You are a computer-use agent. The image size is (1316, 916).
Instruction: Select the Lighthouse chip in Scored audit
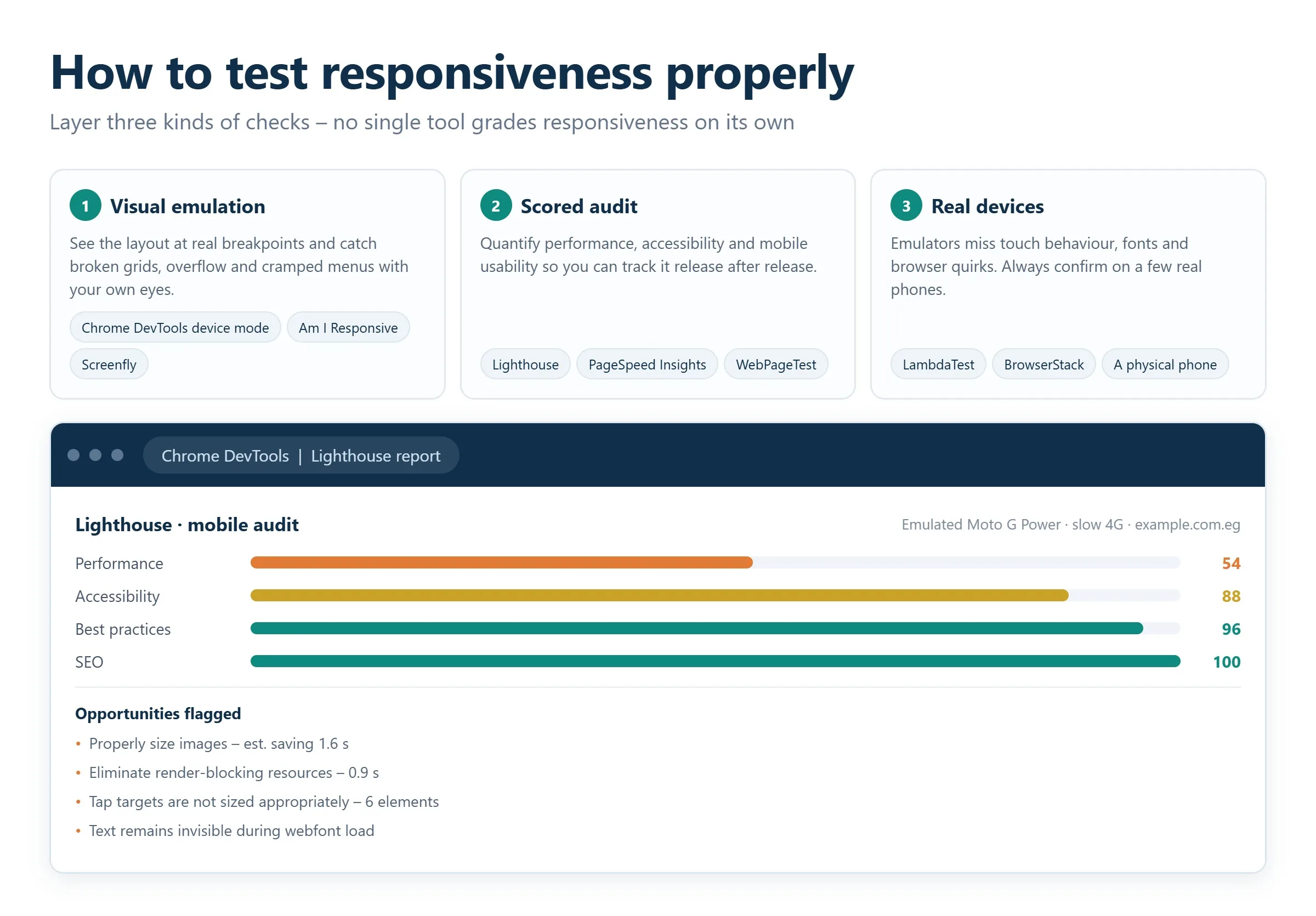pyautogui.click(x=525, y=365)
